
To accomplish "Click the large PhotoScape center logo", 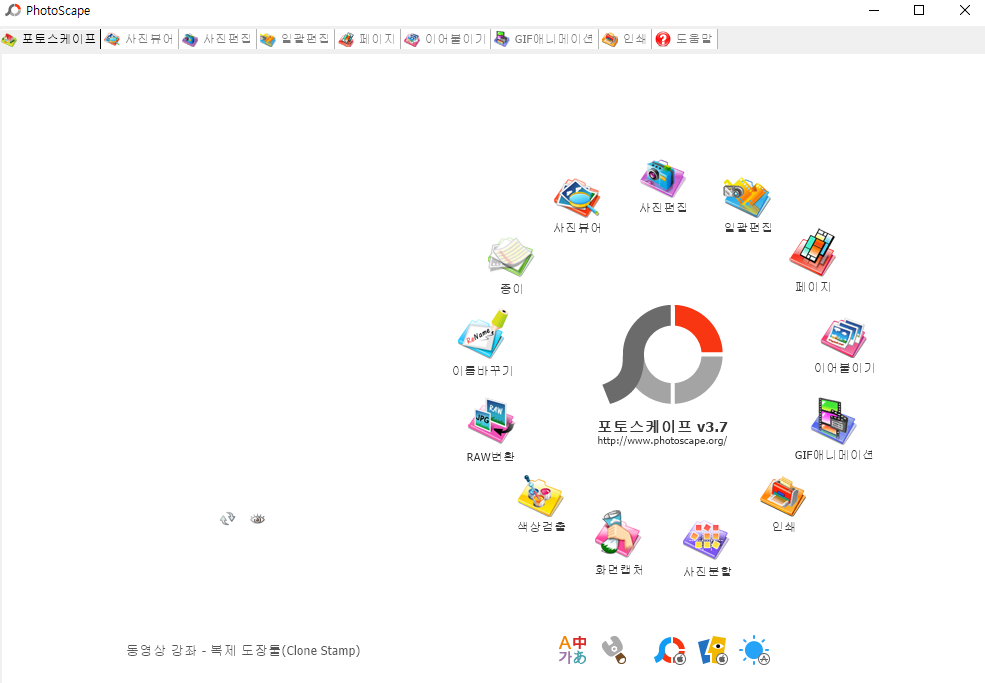I will click(x=663, y=354).
